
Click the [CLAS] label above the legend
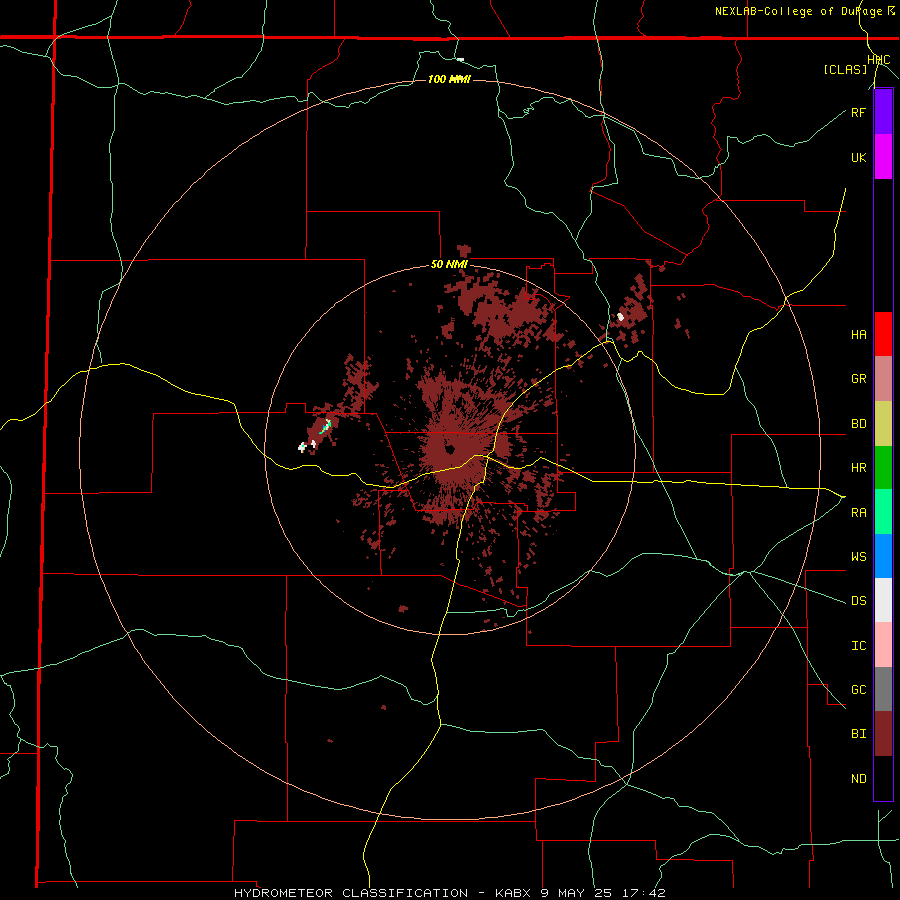tap(845, 69)
